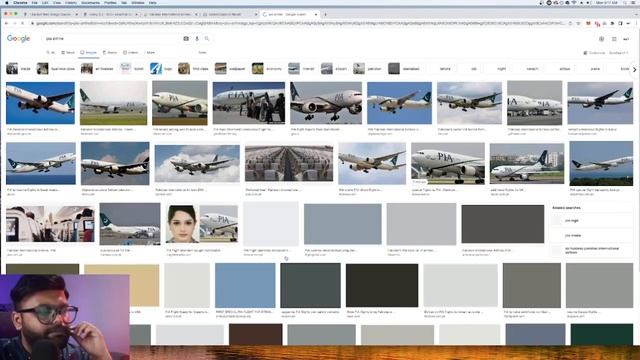Open in-flight seatback screens cabin image
The width and height of the screenshot is (640, 360).
click(50, 224)
